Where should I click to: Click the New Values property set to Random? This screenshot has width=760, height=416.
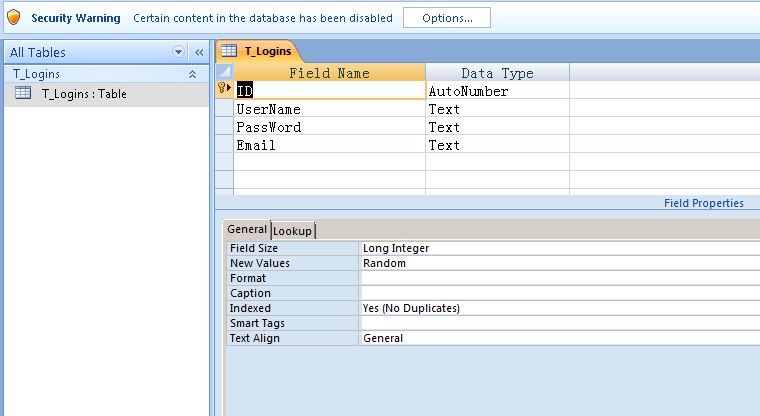[x=558, y=263]
